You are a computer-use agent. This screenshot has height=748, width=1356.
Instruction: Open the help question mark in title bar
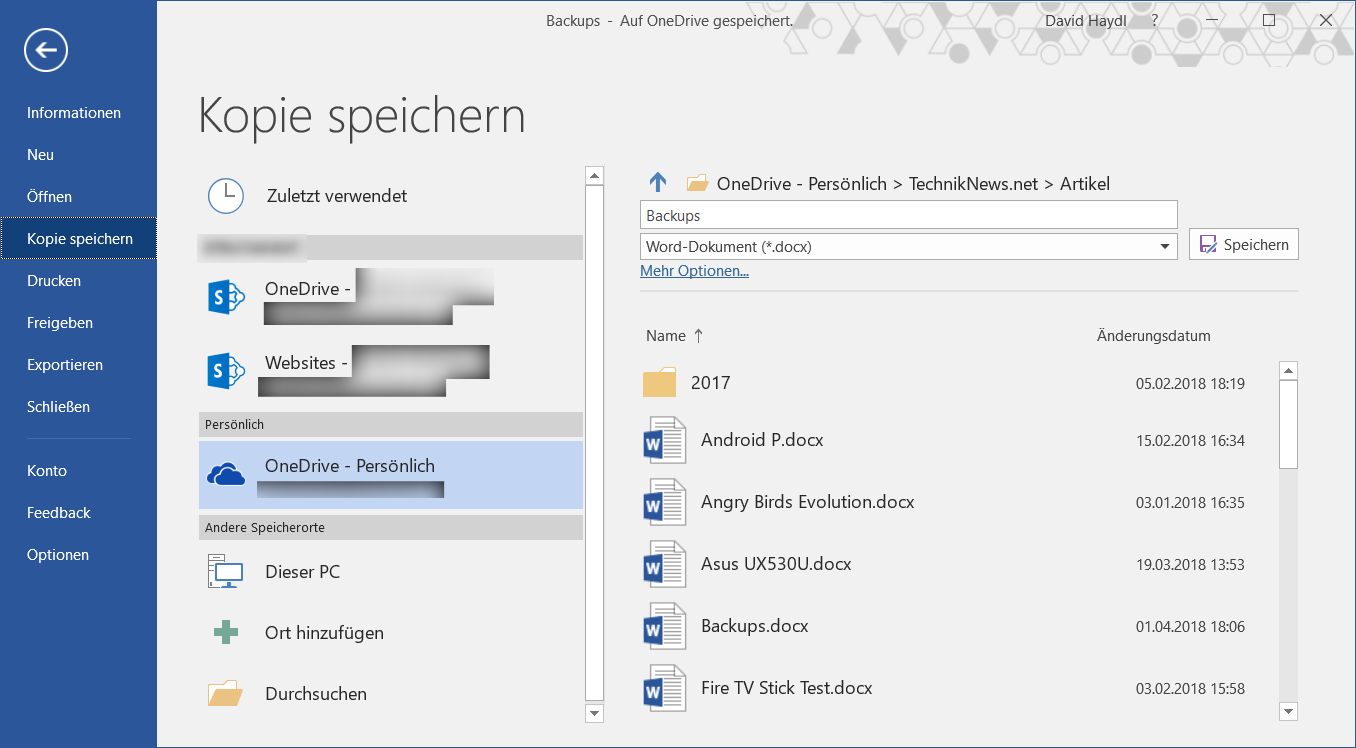coord(1155,20)
